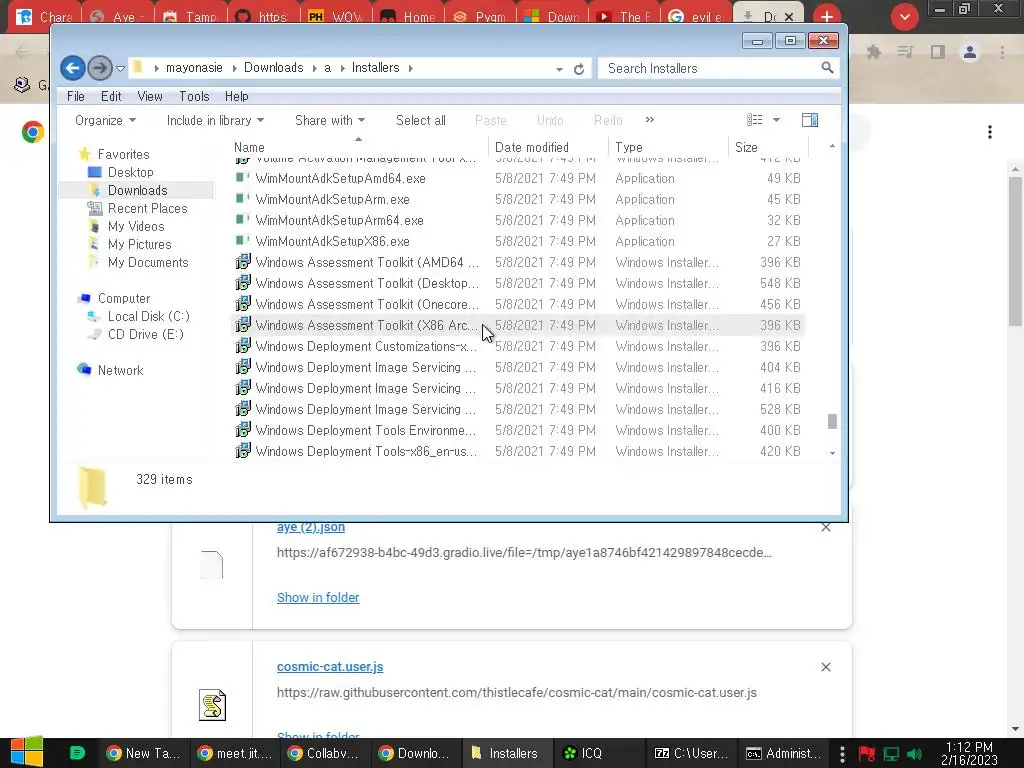The height and width of the screenshot is (768, 1024).
Task: Open the address bar history dropdown
Action: pyautogui.click(x=559, y=69)
